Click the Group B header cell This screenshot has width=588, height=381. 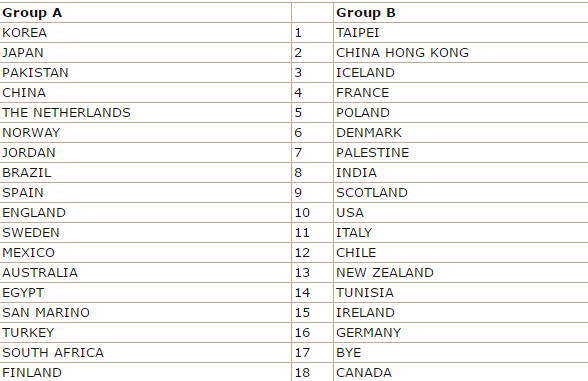tap(461, 13)
